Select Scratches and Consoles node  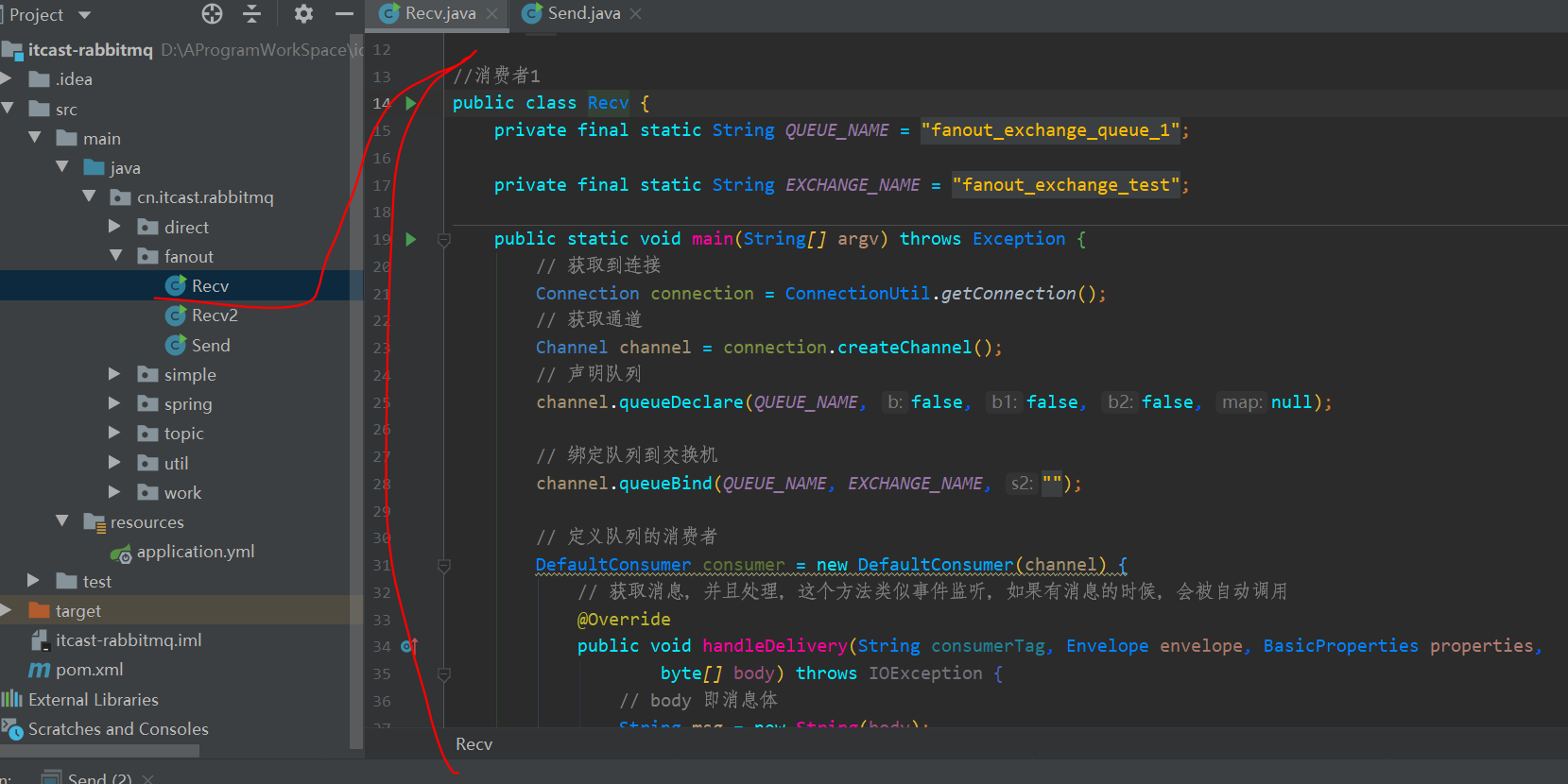click(118, 729)
